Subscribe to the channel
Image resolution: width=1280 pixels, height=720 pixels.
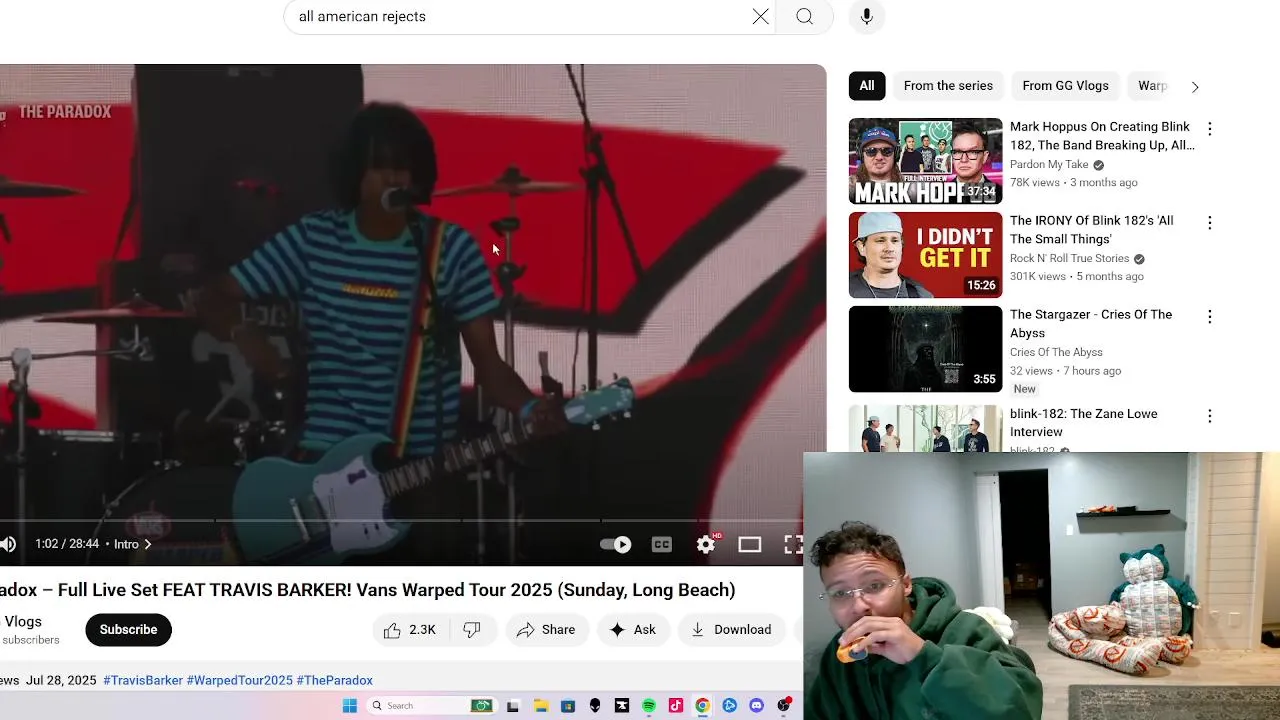click(x=128, y=630)
